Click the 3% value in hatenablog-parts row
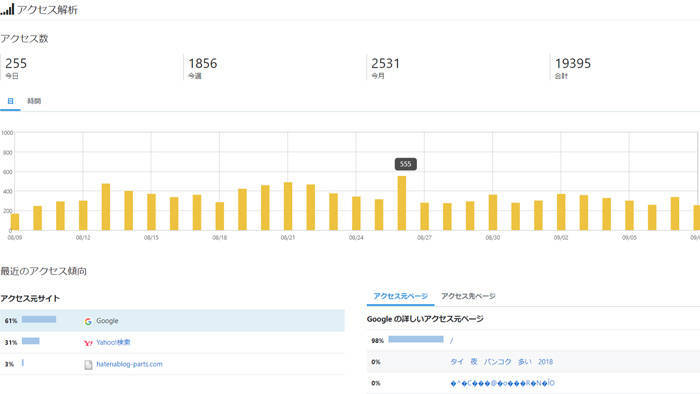Screen dimensions: 700x394 [x=9, y=364]
